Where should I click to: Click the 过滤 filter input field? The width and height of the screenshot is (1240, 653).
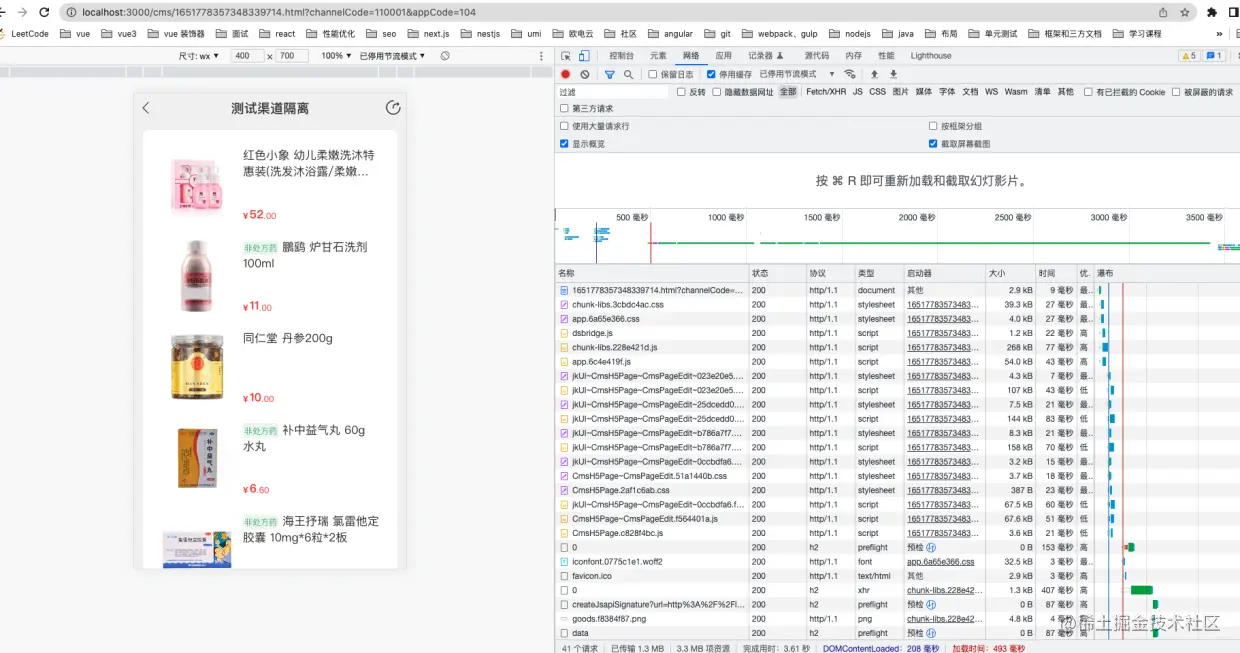612,92
